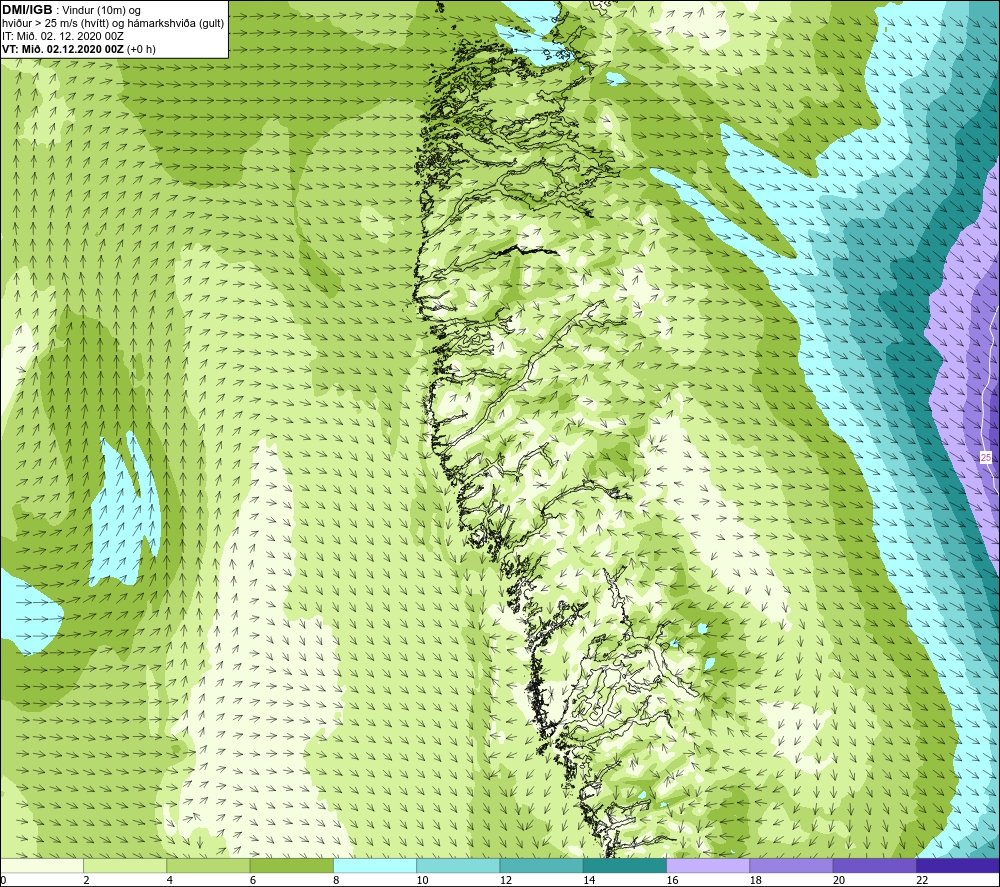Click legend scale value '6'

pos(253,881)
